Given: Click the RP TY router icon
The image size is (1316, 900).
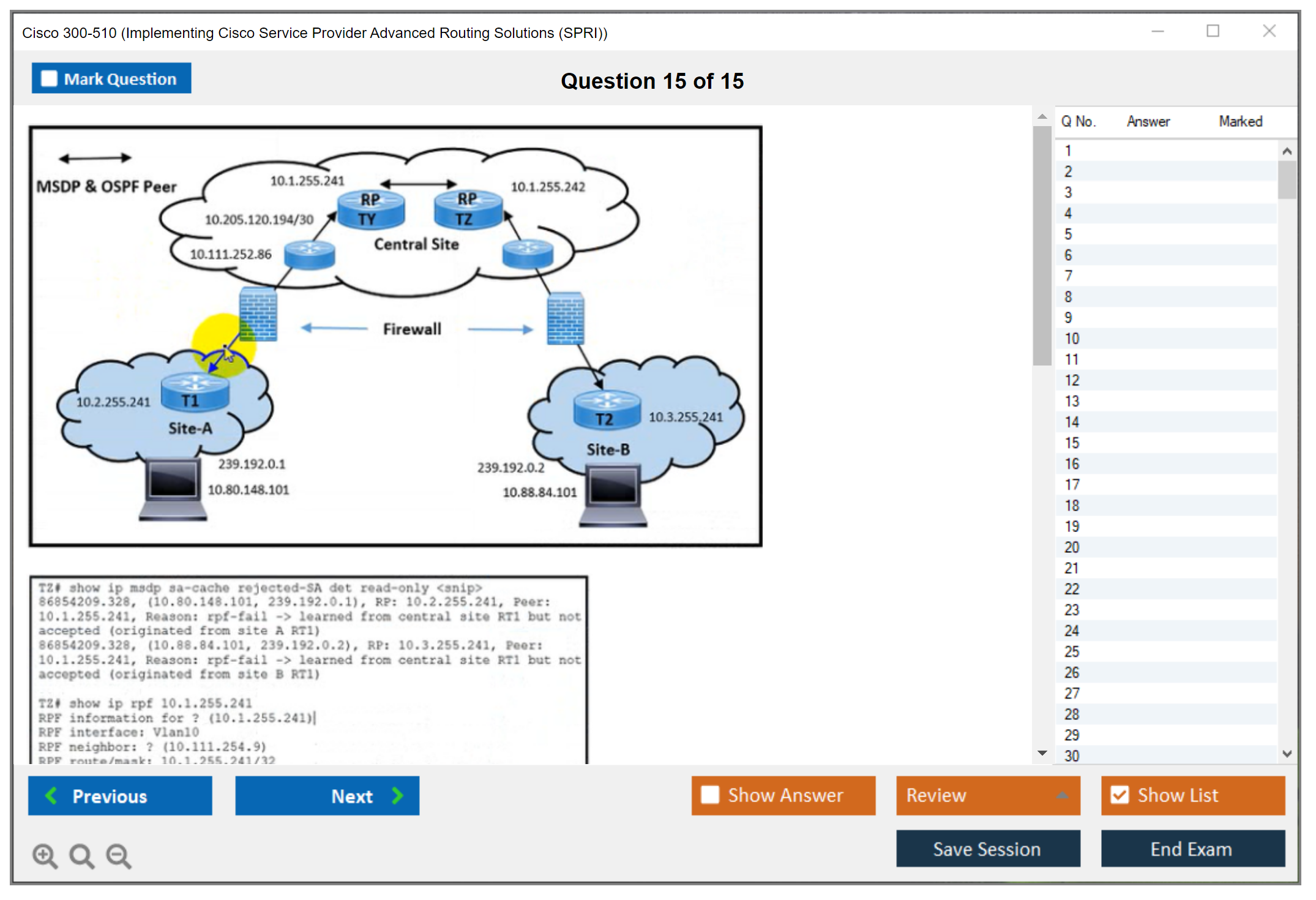Looking at the screenshot, I should pyautogui.click(x=370, y=210).
